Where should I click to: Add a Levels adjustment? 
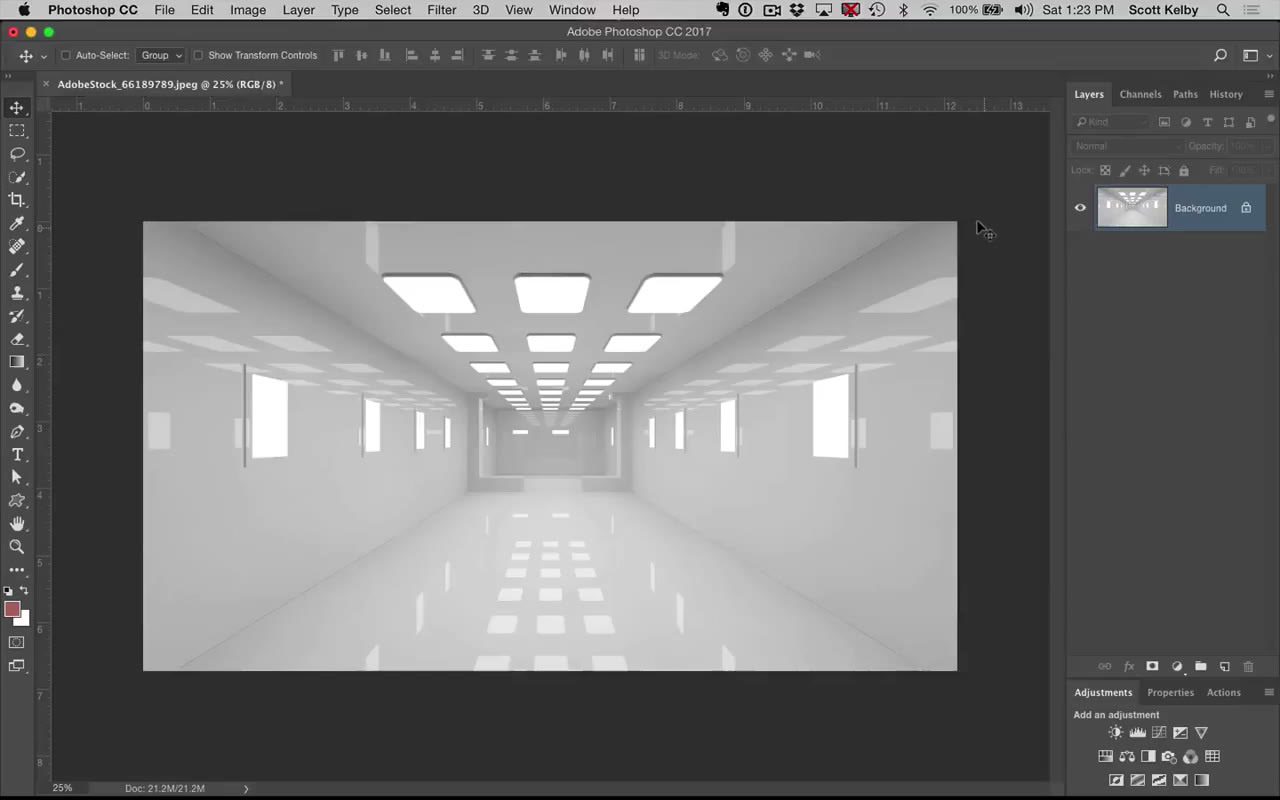pos(1137,732)
